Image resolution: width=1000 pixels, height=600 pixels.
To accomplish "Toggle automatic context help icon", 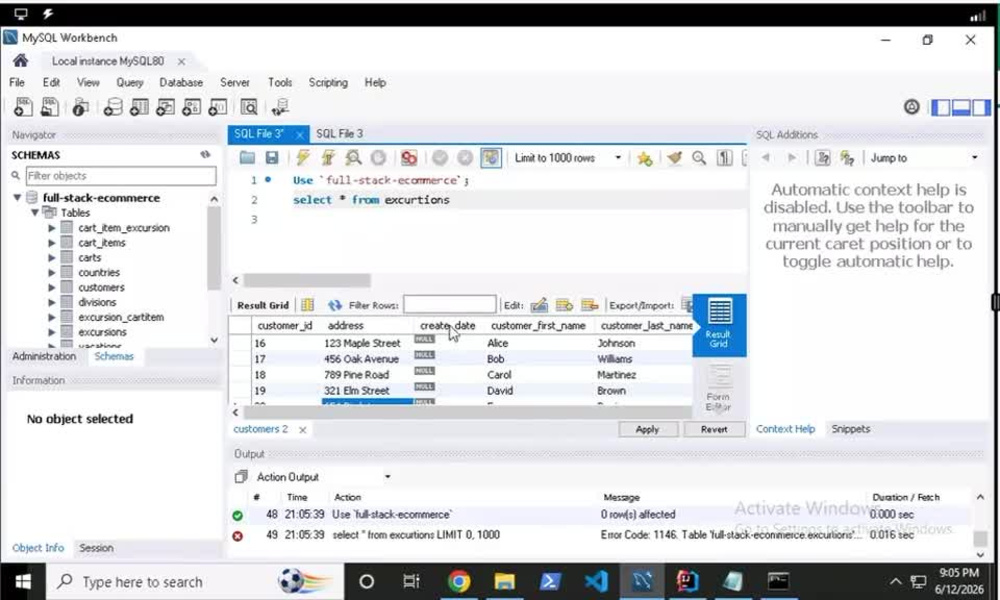I will click(847, 158).
